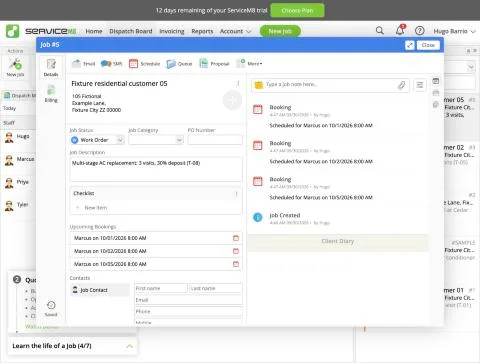Select the Billing side tab
The height and width of the screenshot is (363, 480).
pos(51,94)
